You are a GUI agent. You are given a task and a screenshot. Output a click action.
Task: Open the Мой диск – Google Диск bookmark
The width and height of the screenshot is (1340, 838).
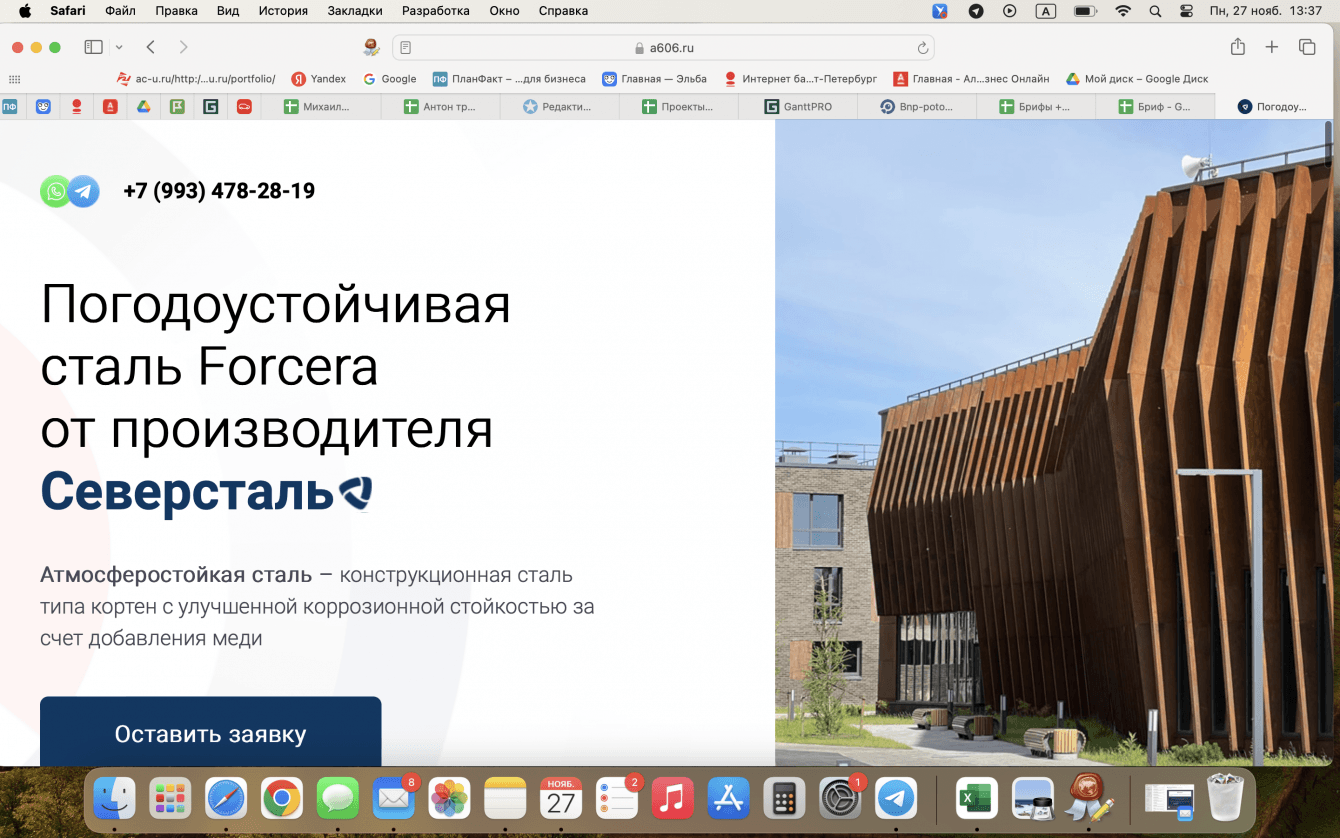1137,79
